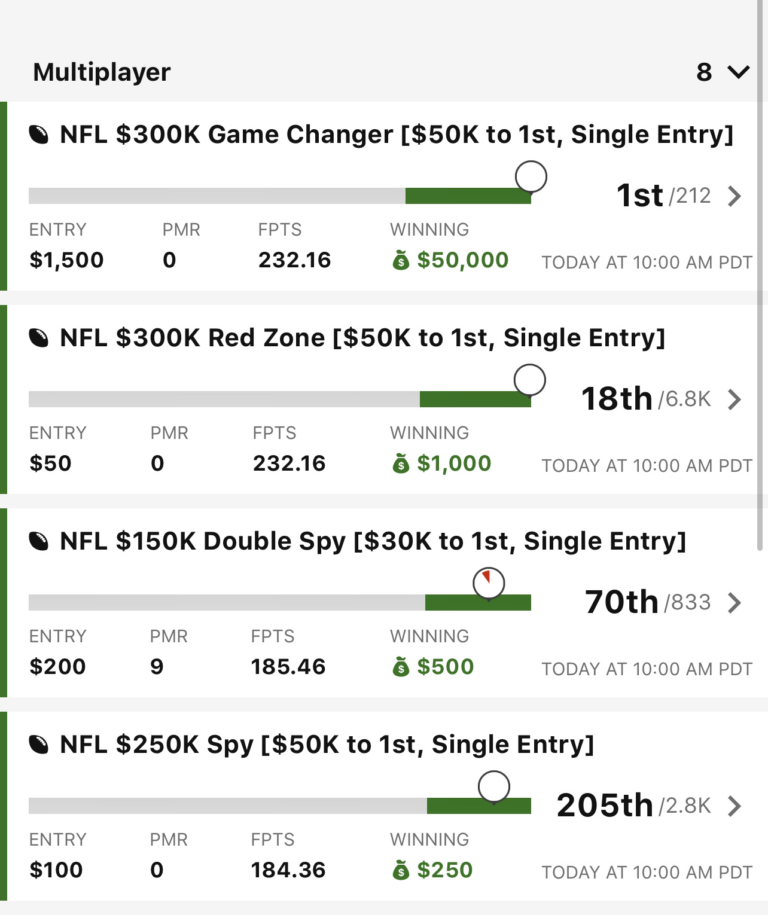Open NFL $150K Double Spy contest title

coord(373,542)
